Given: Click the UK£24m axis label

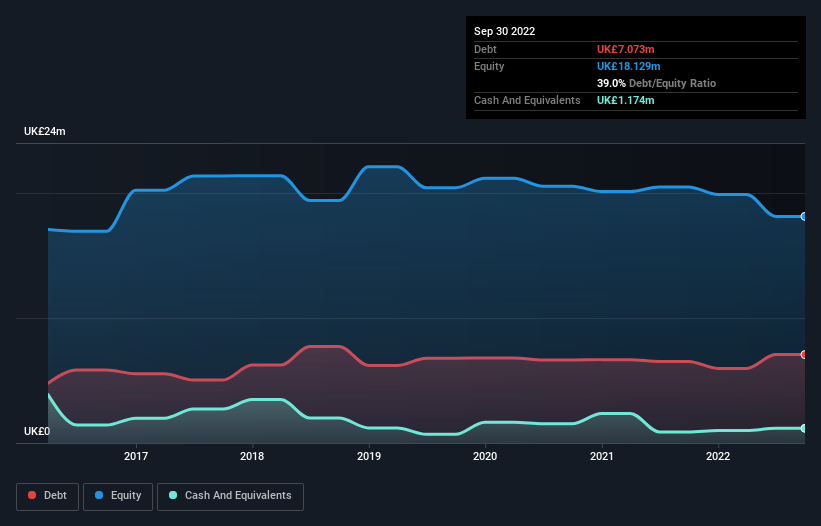Looking at the screenshot, I should click(45, 131).
